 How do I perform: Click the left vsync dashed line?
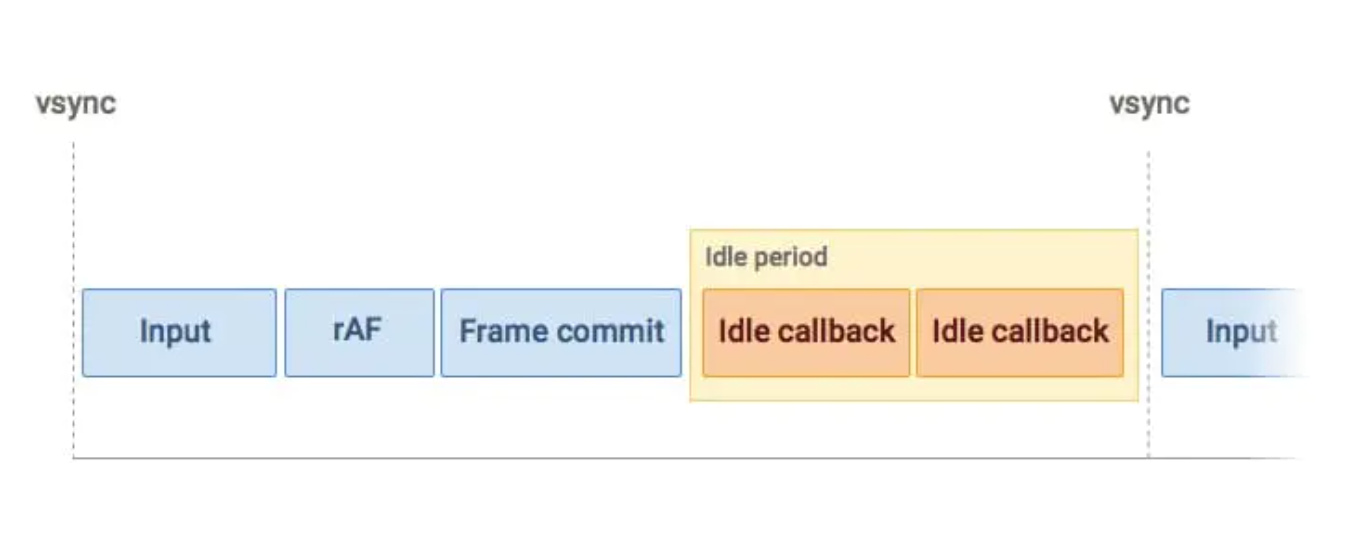[73, 220]
